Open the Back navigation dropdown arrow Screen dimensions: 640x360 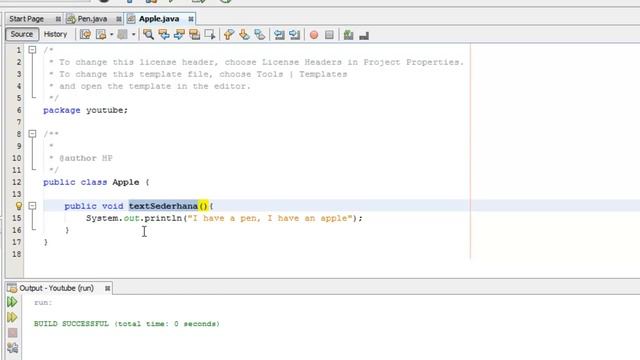tap(111, 35)
